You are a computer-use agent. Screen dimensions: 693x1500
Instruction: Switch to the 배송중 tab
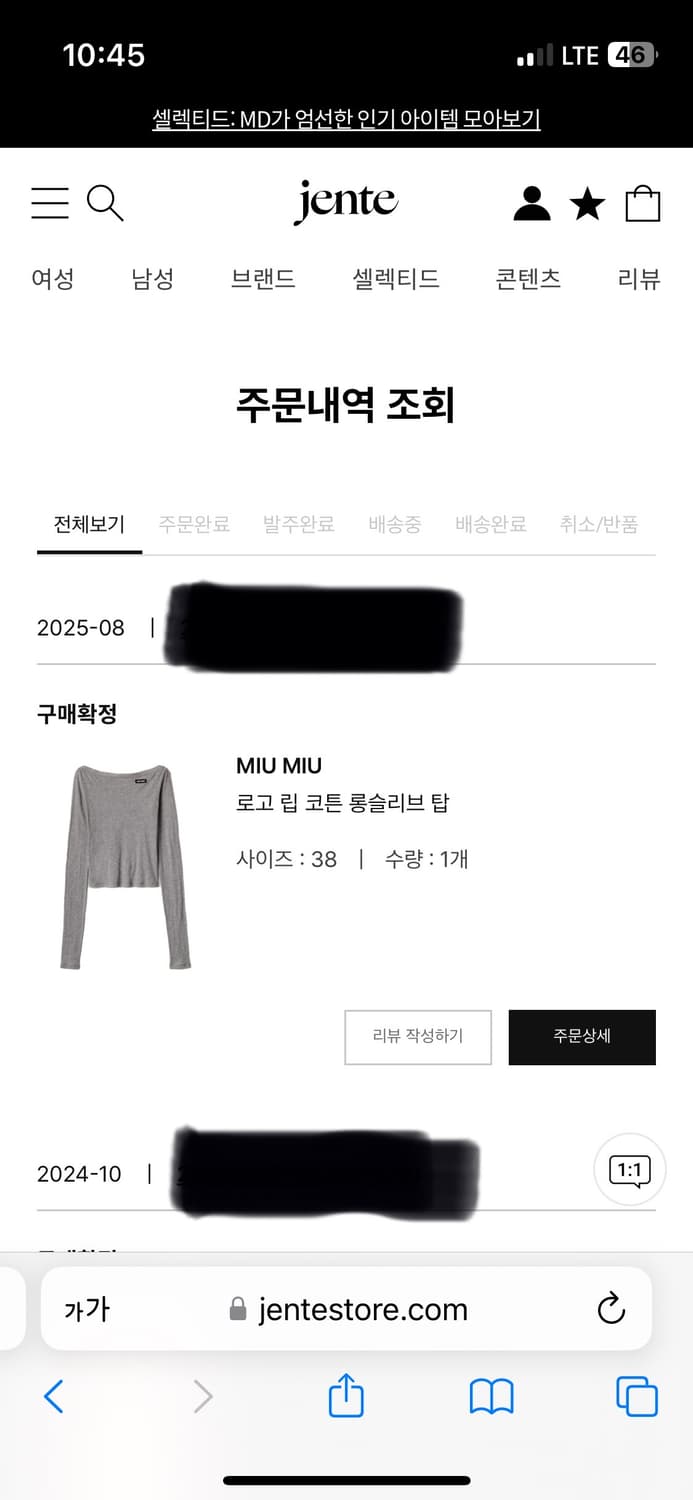click(x=394, y=524)
